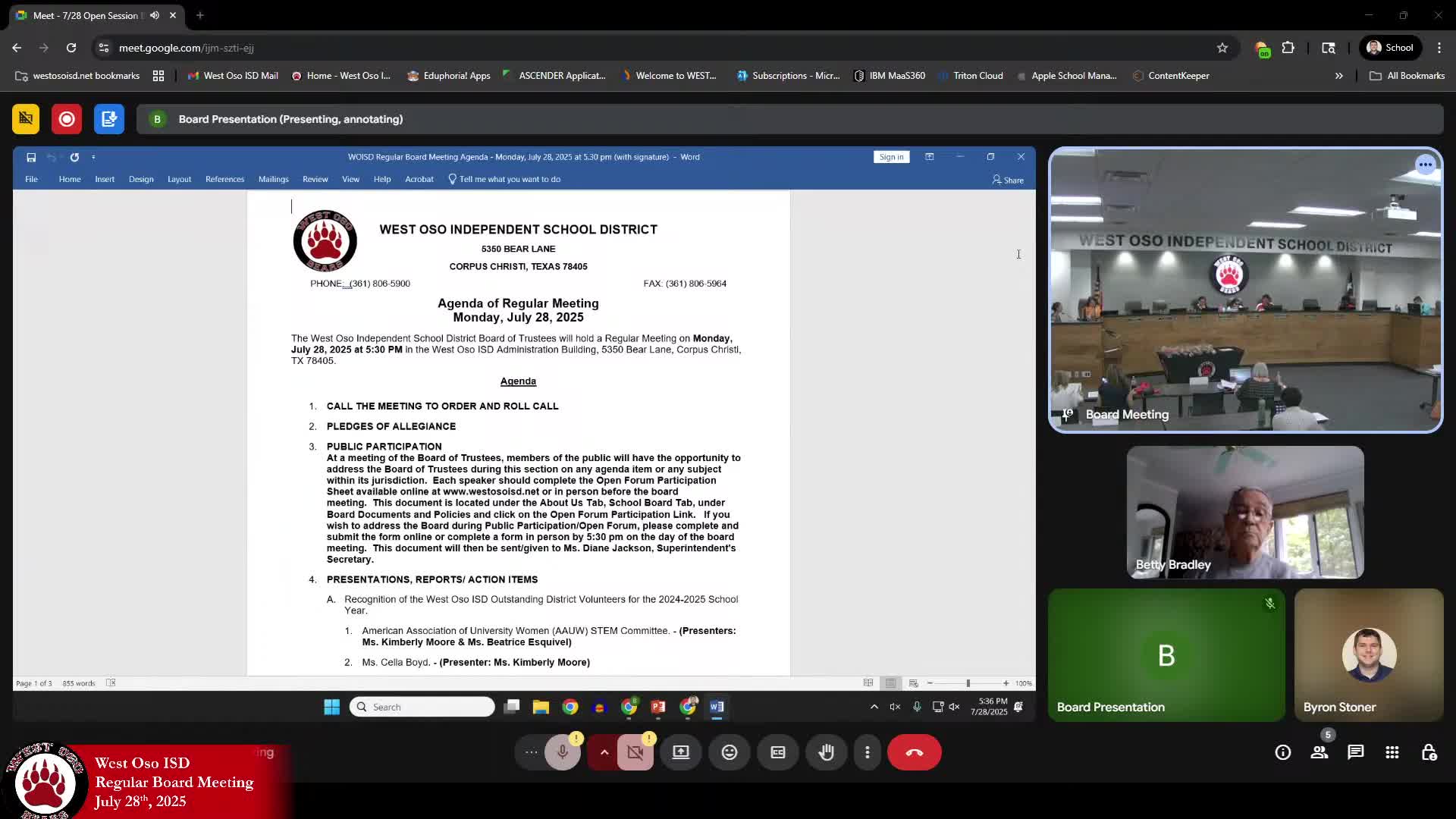
Task: Click the Tell me what you want to do box
Action: click(504, 180)
